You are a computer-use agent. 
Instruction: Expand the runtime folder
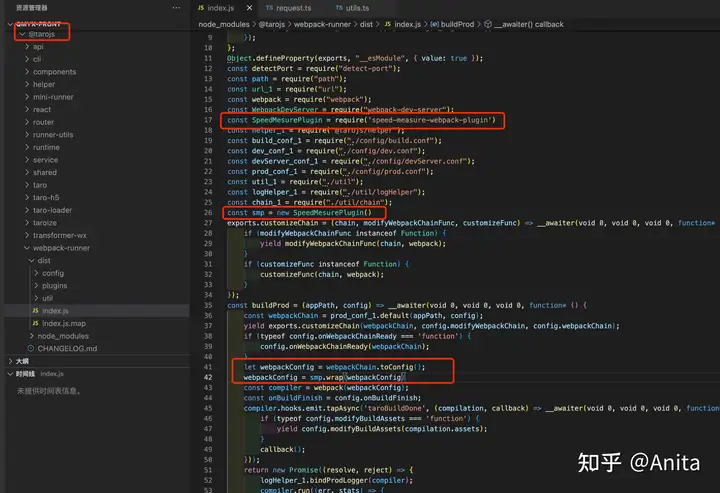click(x=27, y=147)
